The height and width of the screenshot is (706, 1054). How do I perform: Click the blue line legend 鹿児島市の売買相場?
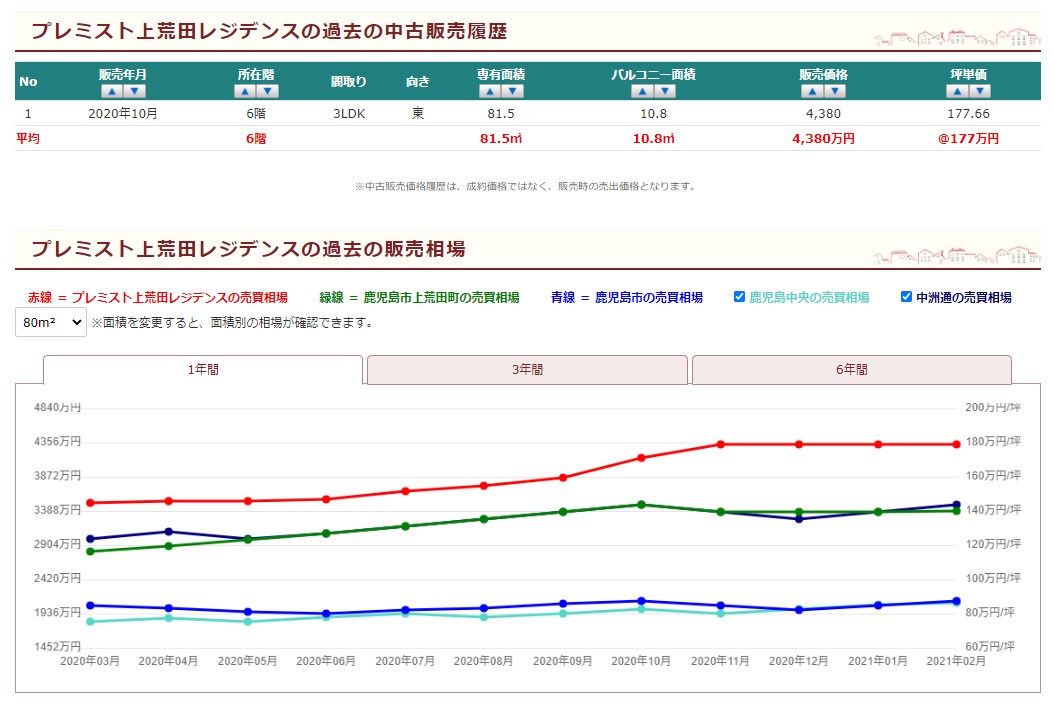(649, 297)
